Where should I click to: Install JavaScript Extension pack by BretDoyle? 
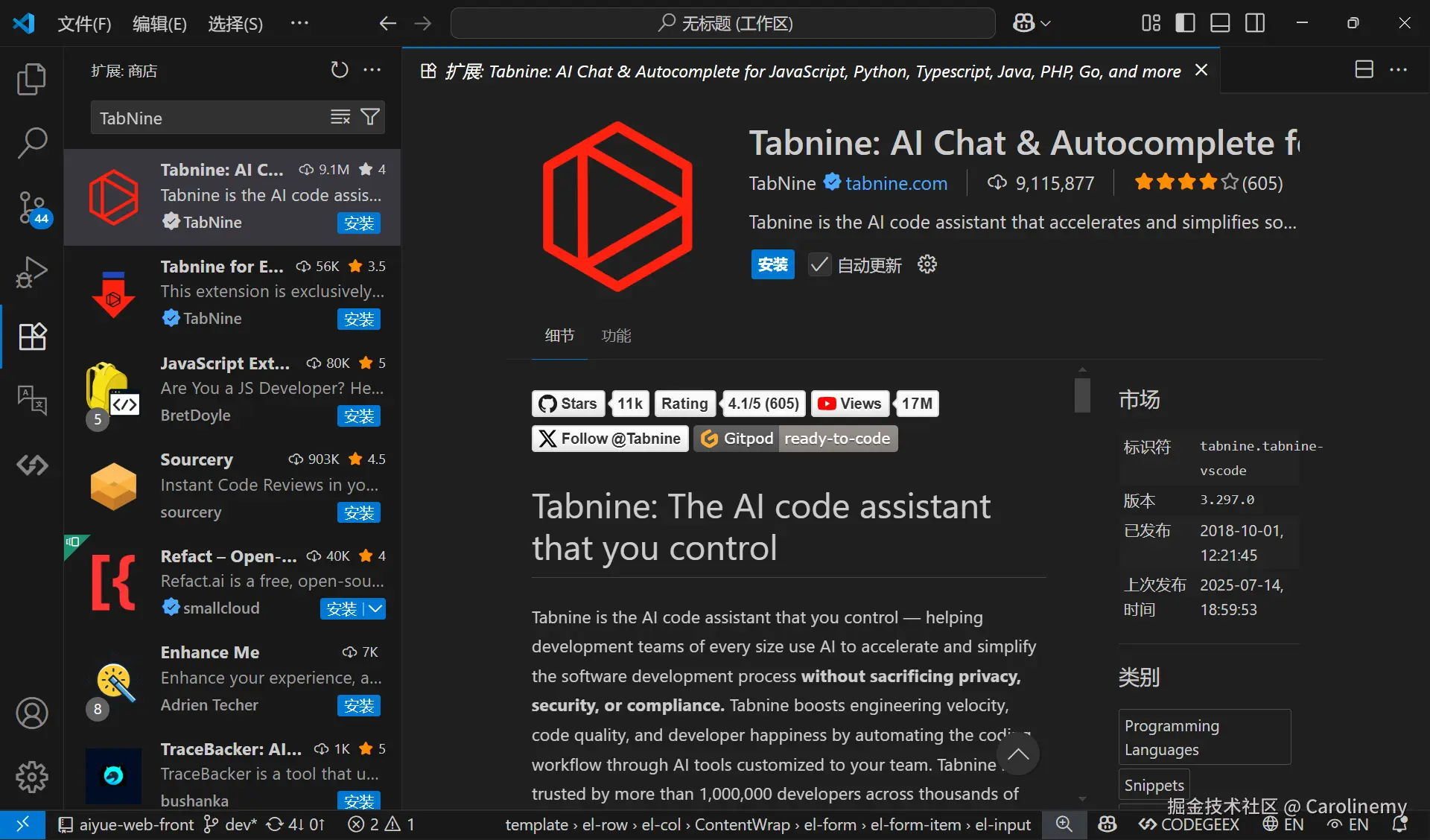pyautogui.click(x=359, y=416)
